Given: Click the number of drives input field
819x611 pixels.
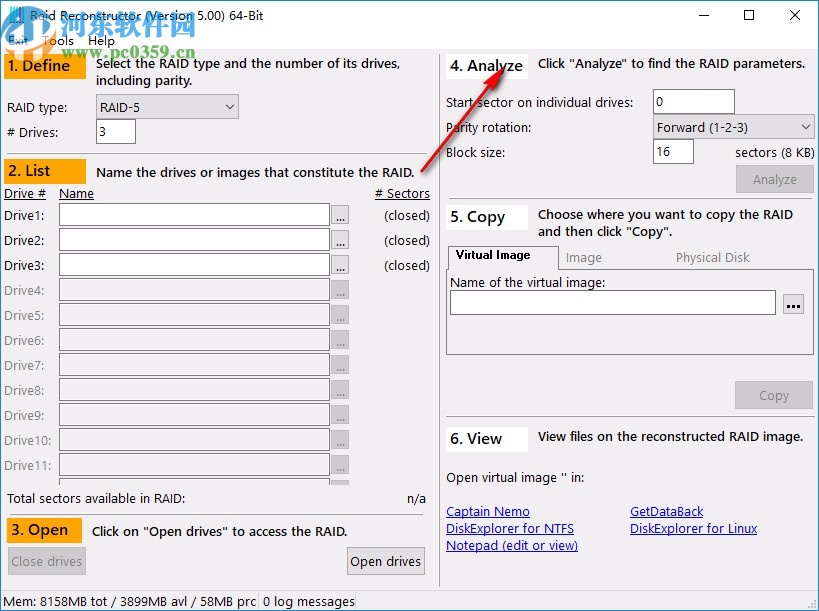Looking at the screenshot, I should 116,132.
